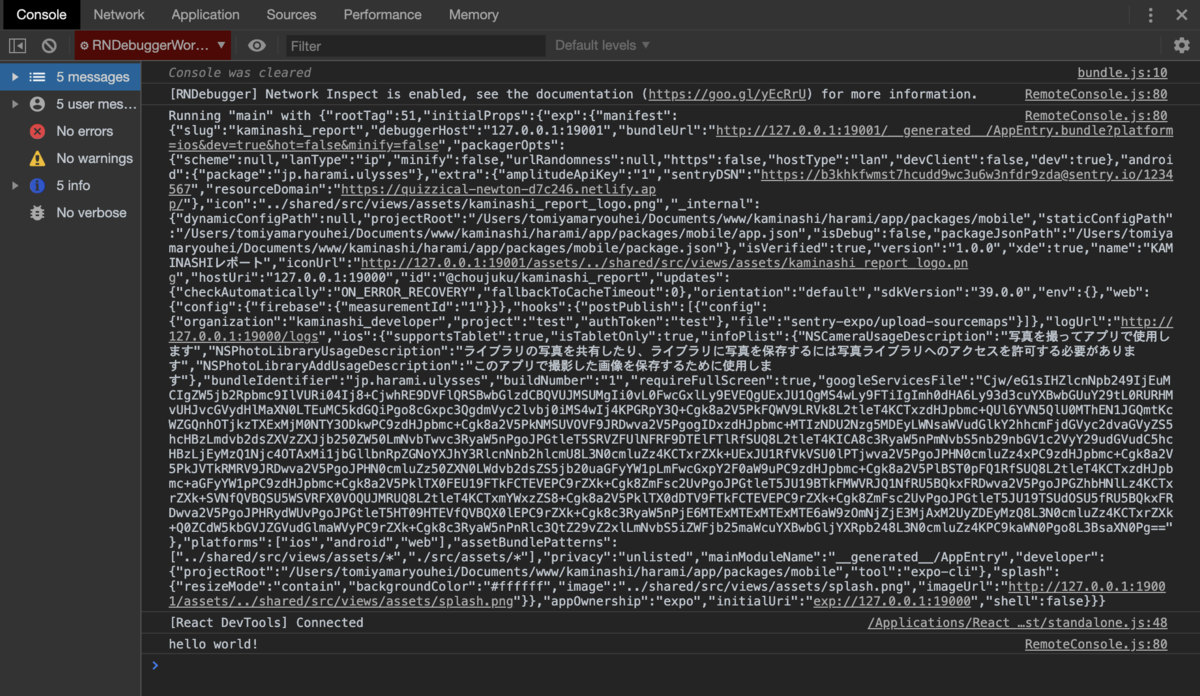This screenshot has width=1200, height=696.
Task: Click the yellow warning triangle icon
Action: click(x=37, y=158)
